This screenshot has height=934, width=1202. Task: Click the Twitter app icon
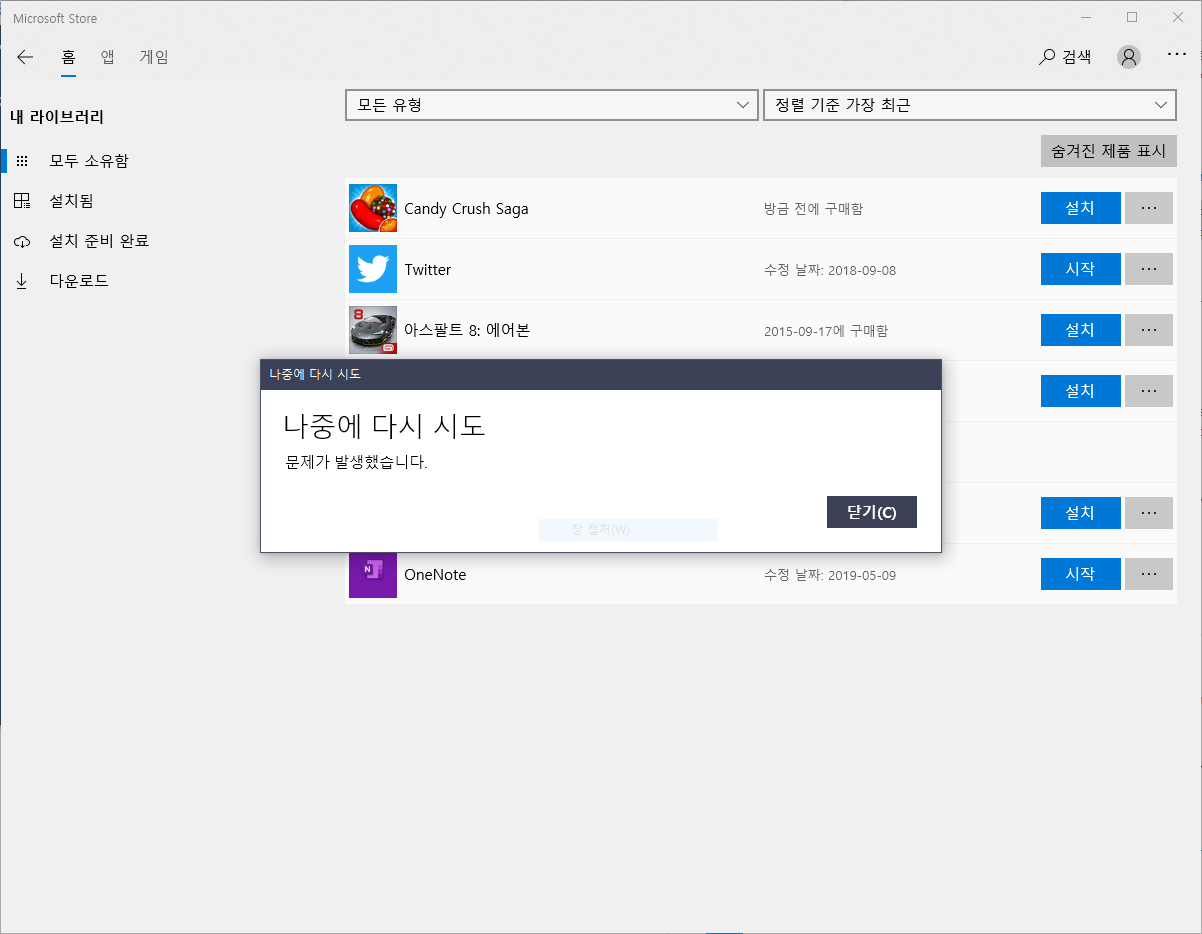373,269
